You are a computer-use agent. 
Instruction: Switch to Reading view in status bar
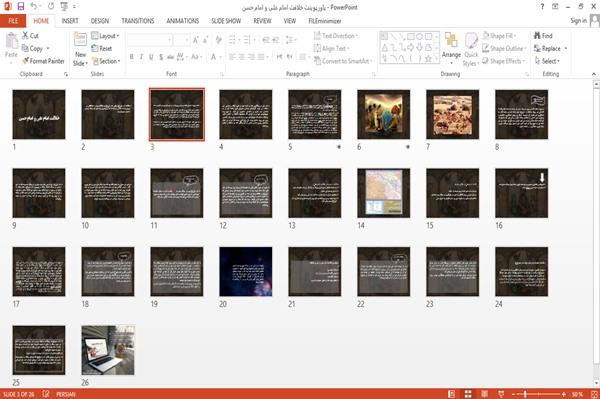point(484,394)
